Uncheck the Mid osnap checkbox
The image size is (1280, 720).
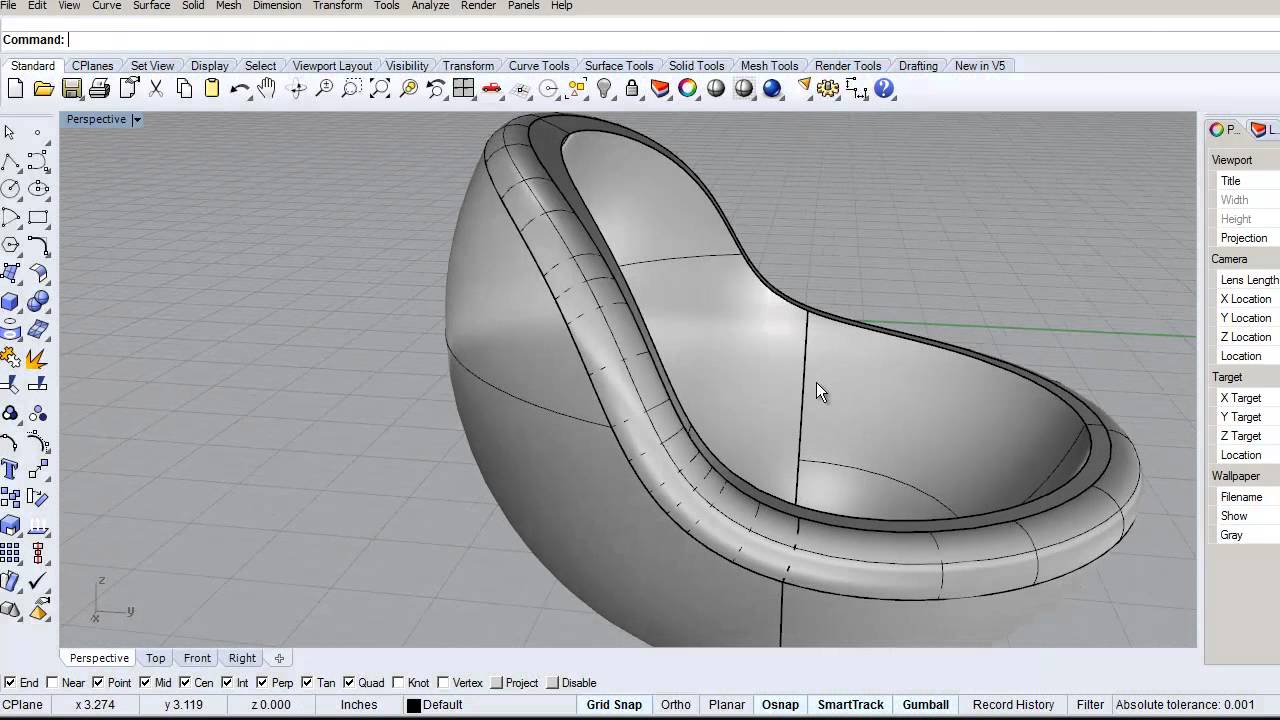click(145, 683)
